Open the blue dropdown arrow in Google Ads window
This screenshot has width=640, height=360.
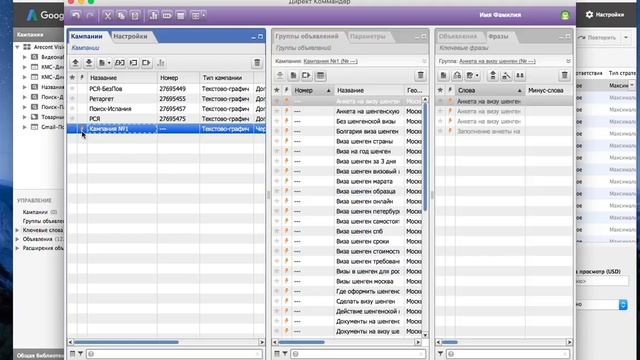tap(623, 304)
